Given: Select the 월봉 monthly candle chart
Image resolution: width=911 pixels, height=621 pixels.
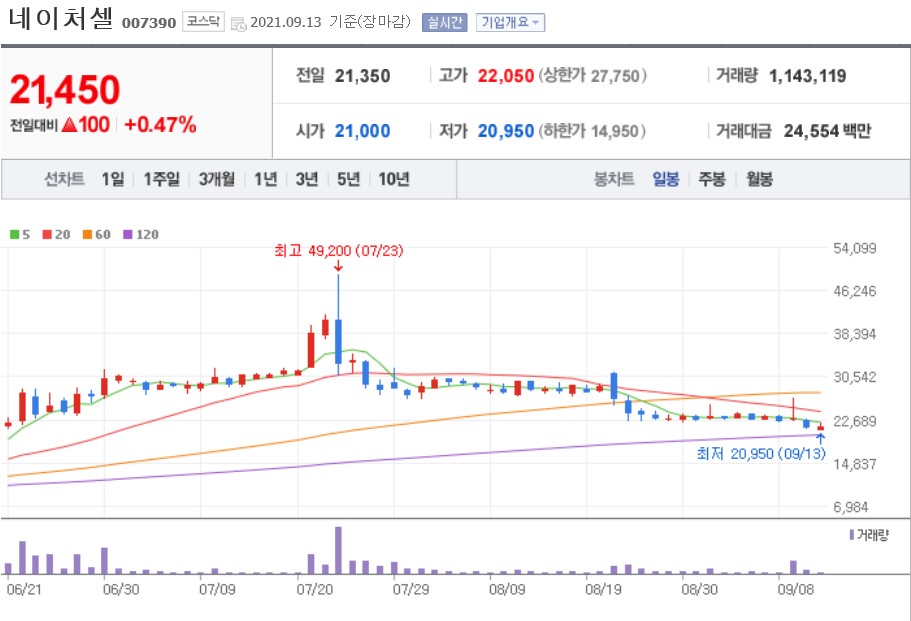Looking at the screenshot, I should click(759, 179).
